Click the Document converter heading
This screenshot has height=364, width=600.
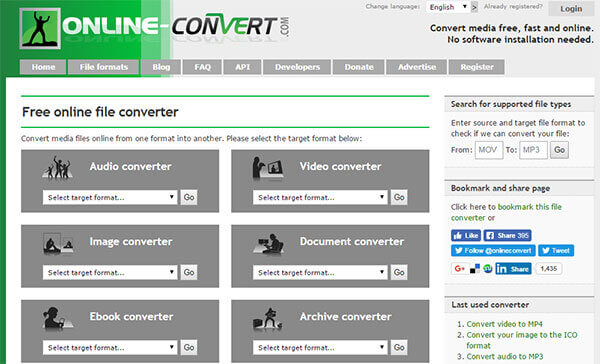click(352, 242)
